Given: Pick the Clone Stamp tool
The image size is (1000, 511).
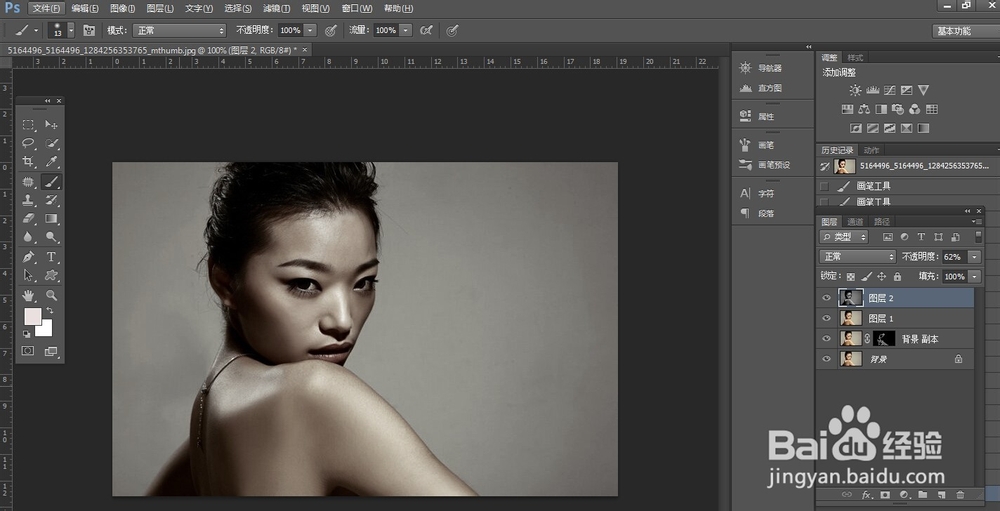Looking at the screenshot, I should pyautogui.click(x=28, y=200).
